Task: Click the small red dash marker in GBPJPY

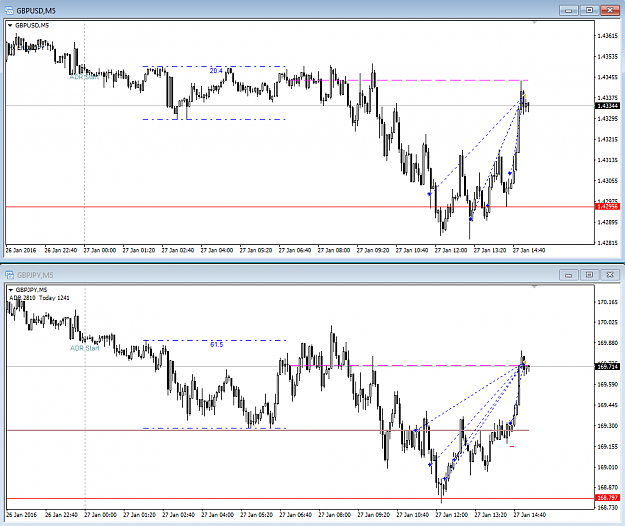Action: tap(512, 447)
